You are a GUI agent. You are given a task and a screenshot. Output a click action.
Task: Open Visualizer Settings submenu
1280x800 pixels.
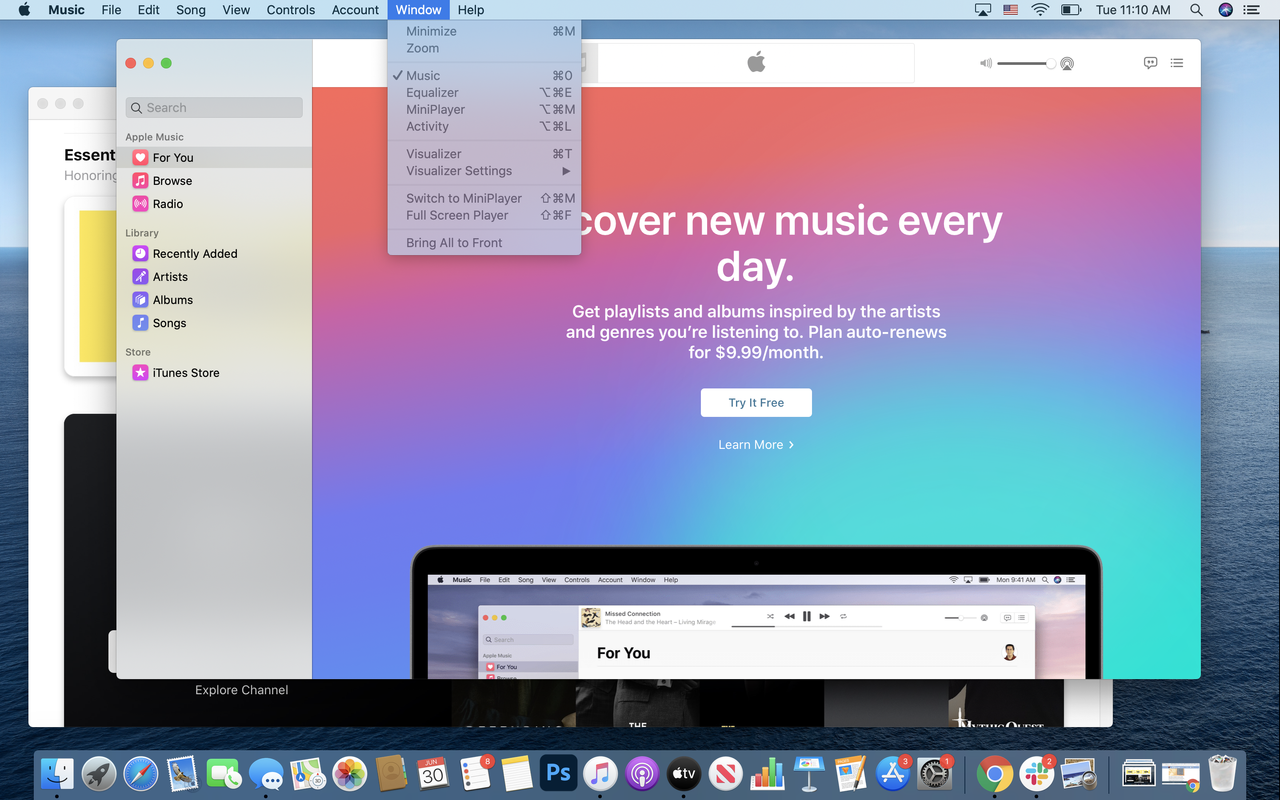click(x=484, y=171)
